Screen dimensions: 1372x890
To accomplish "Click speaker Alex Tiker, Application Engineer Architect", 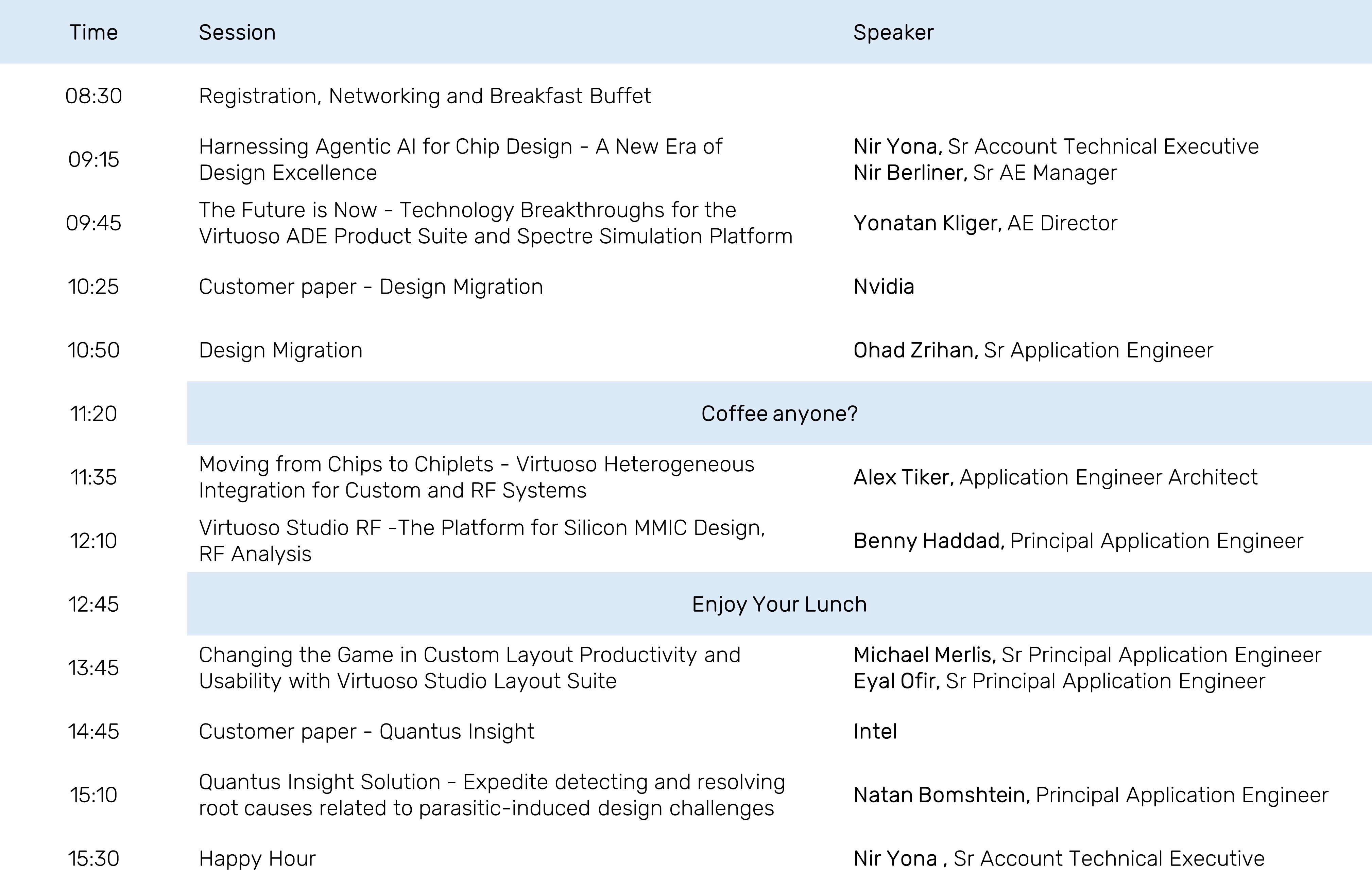I will tap(1055, 478).
